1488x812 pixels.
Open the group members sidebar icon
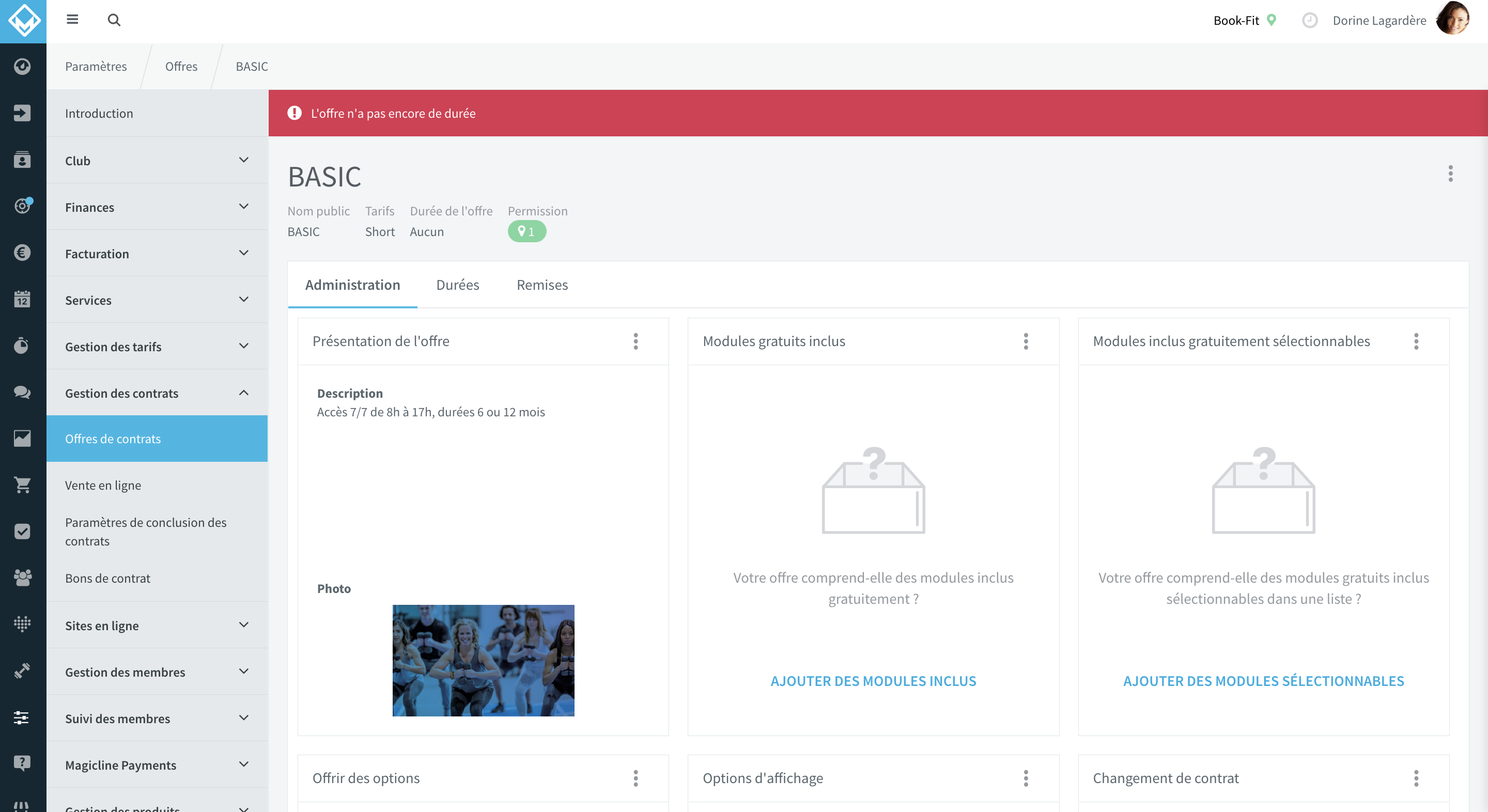click(22, 577)
